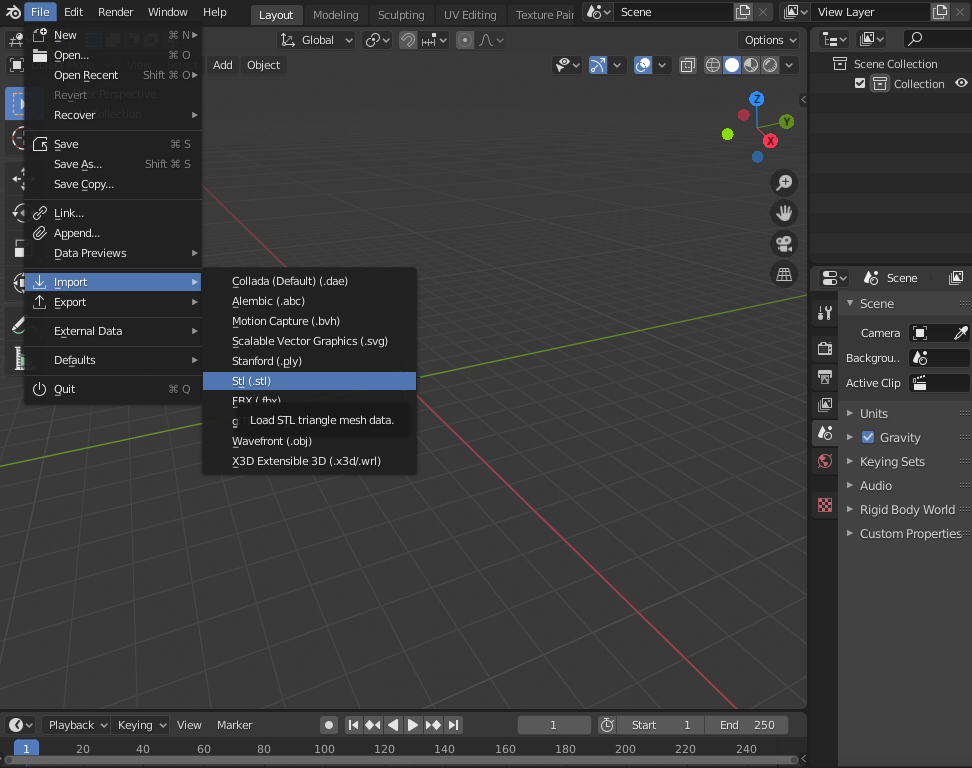This screenshot has width=972, height=768.
Task: Expand the Units panel
Action: 873,413
